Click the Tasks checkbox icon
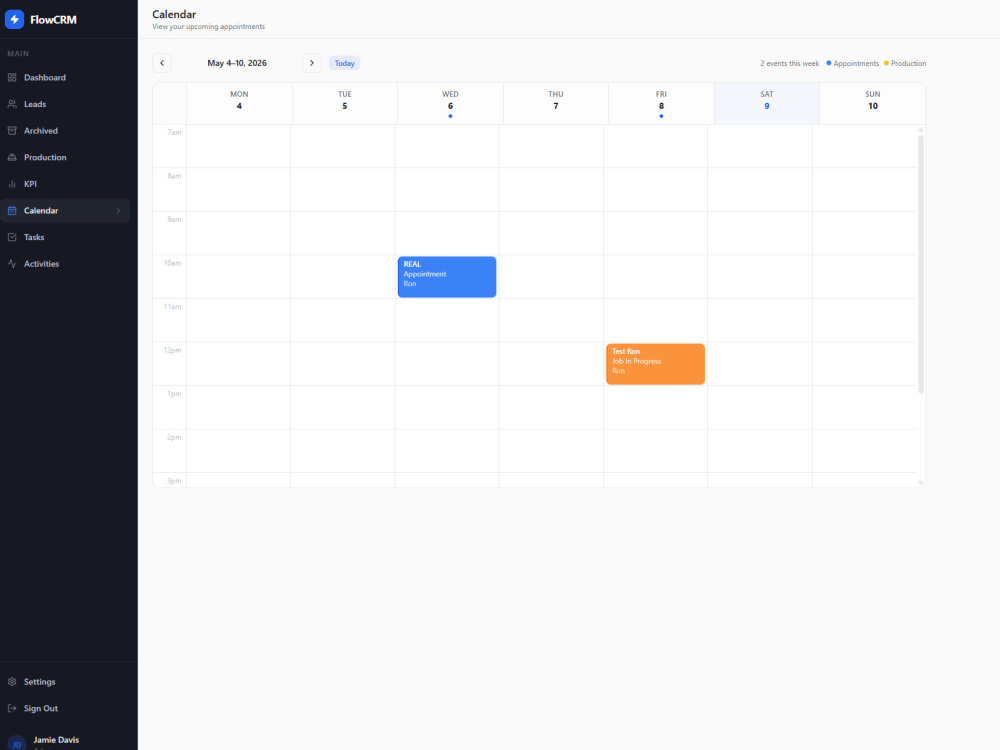 pos(12,237)
